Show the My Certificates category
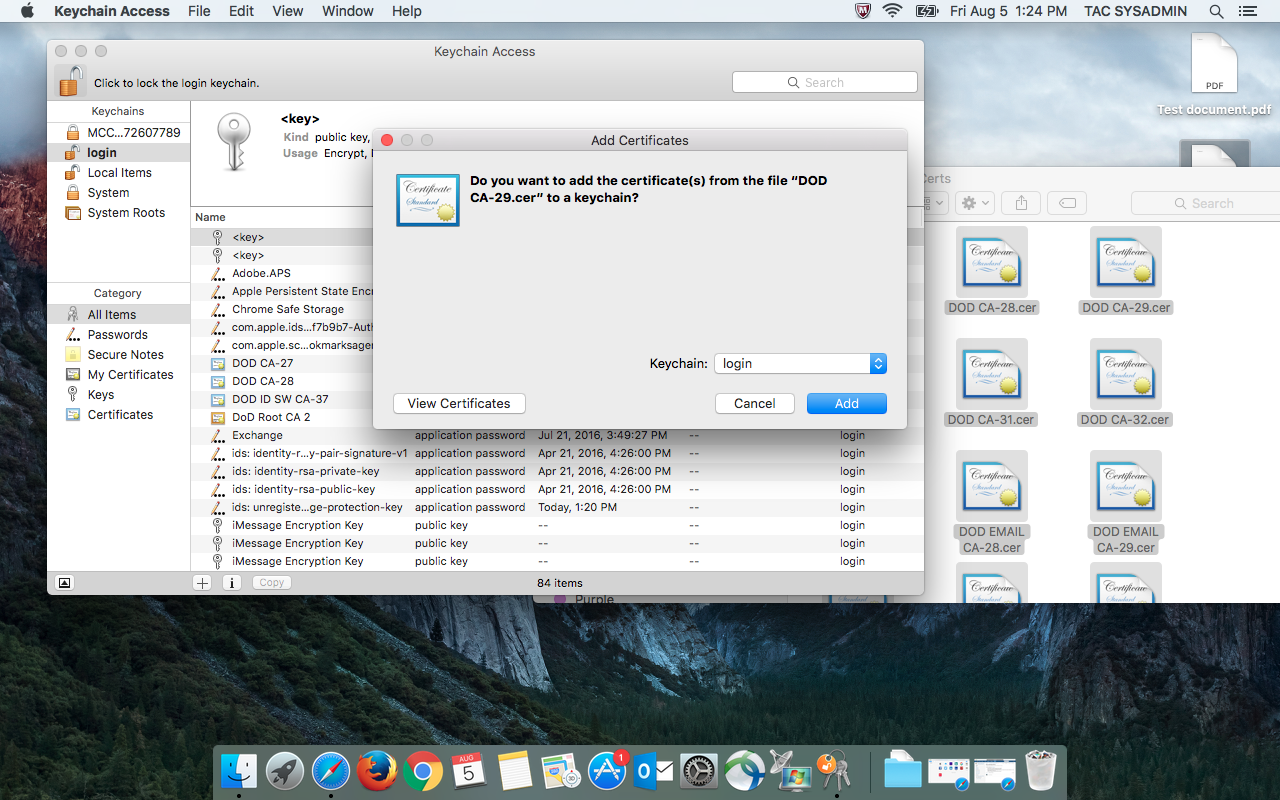This screenshot has height=800, width=1280. pyautogui.click(x=118, y=375)
